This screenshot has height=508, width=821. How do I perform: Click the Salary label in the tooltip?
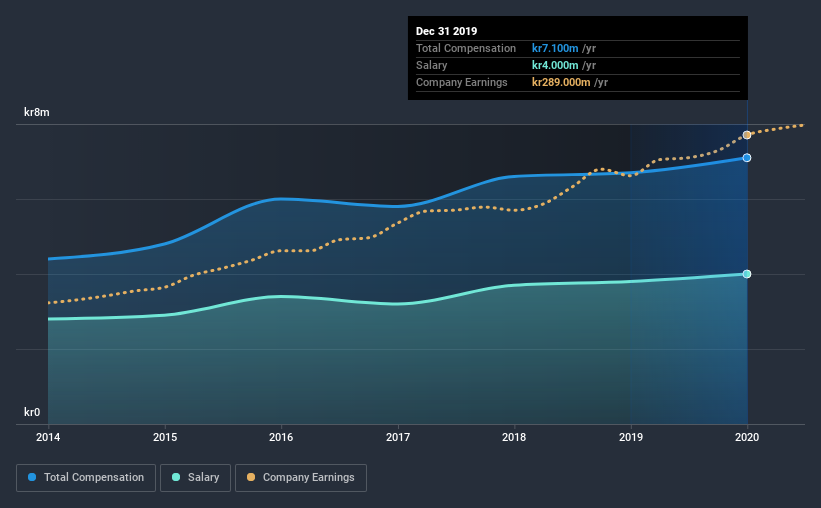[431, 65]
